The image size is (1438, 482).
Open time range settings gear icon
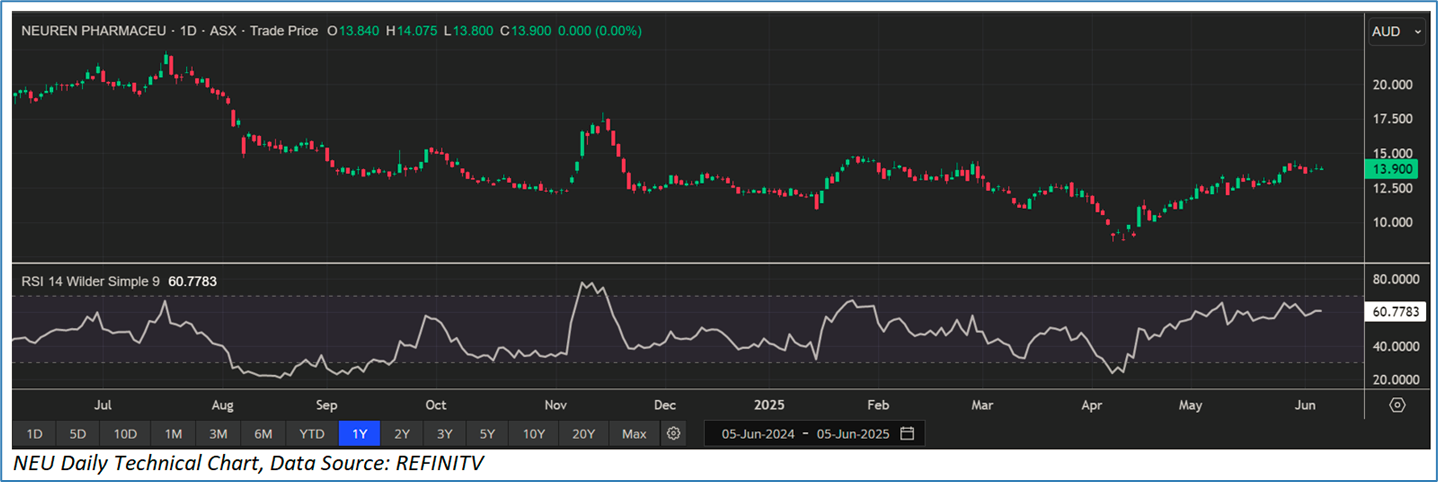coord(674,434)
